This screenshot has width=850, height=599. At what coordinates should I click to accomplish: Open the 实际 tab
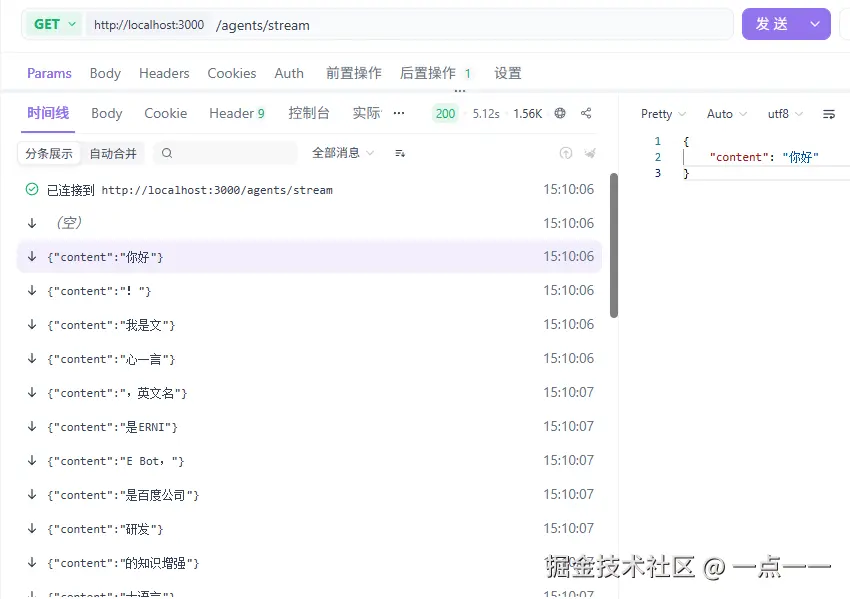pos(367,113)
